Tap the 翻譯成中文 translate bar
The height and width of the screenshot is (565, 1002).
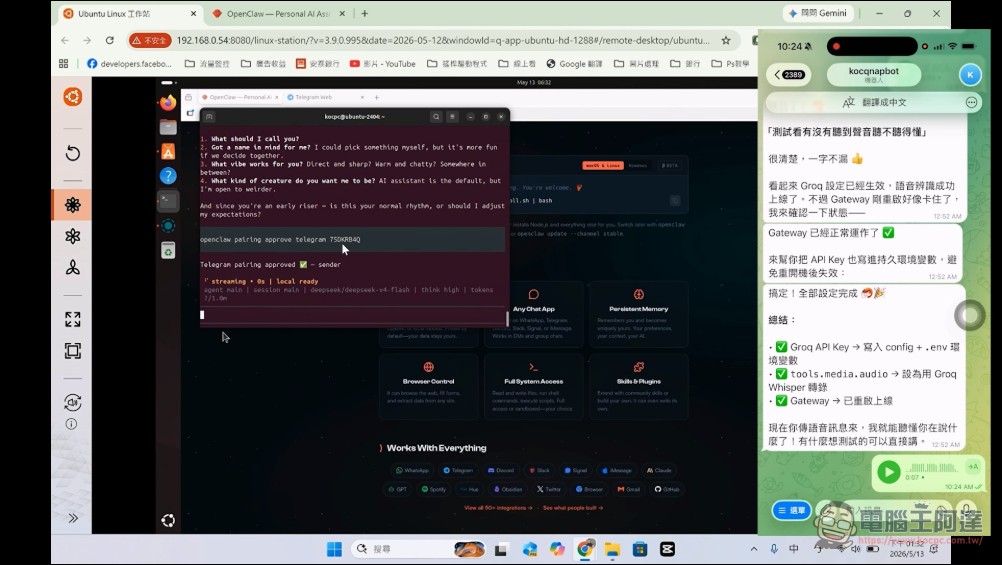click(x=874, y=102)
